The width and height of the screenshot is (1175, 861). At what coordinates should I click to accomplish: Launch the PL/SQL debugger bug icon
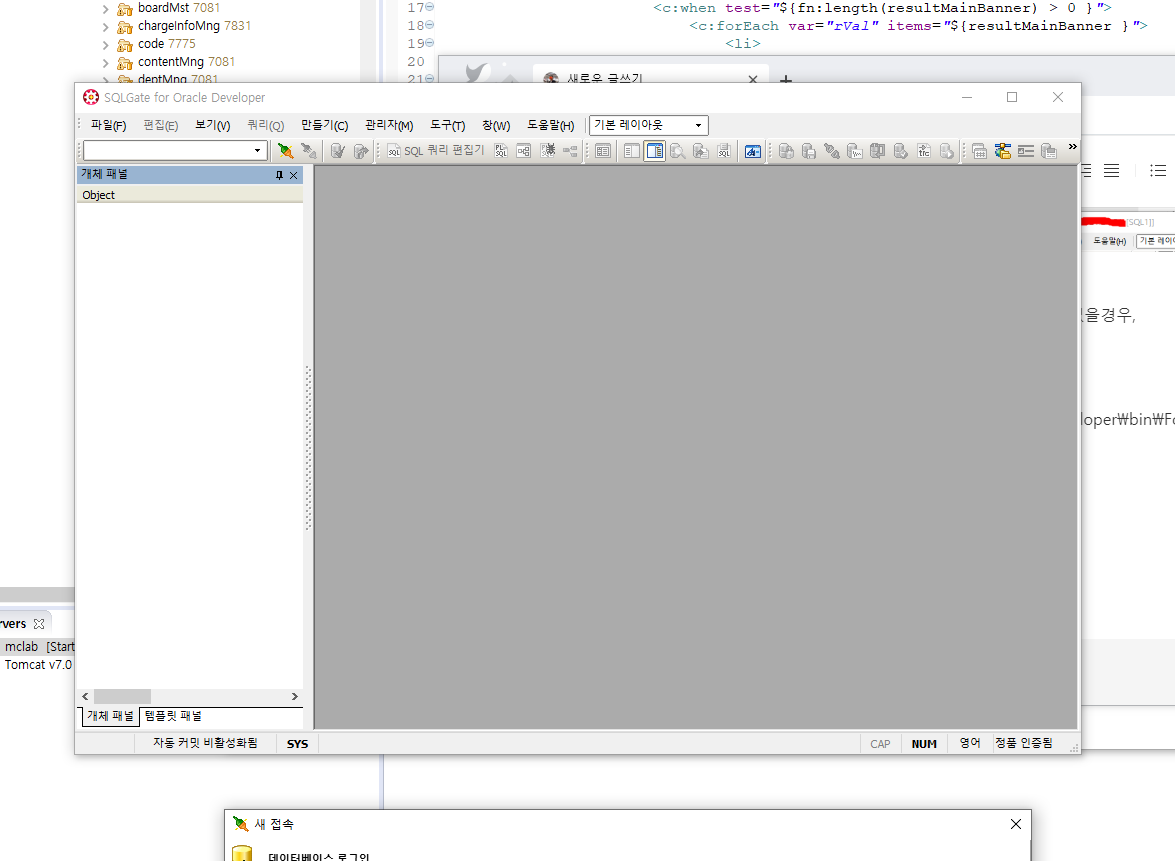[548, 151]
